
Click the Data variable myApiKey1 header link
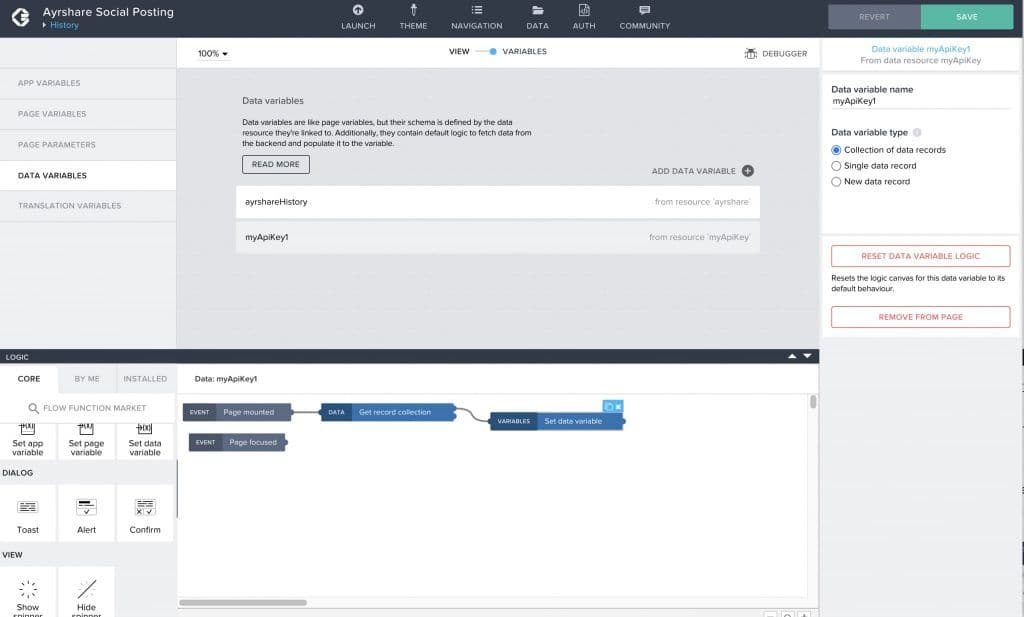pos(921,49)
